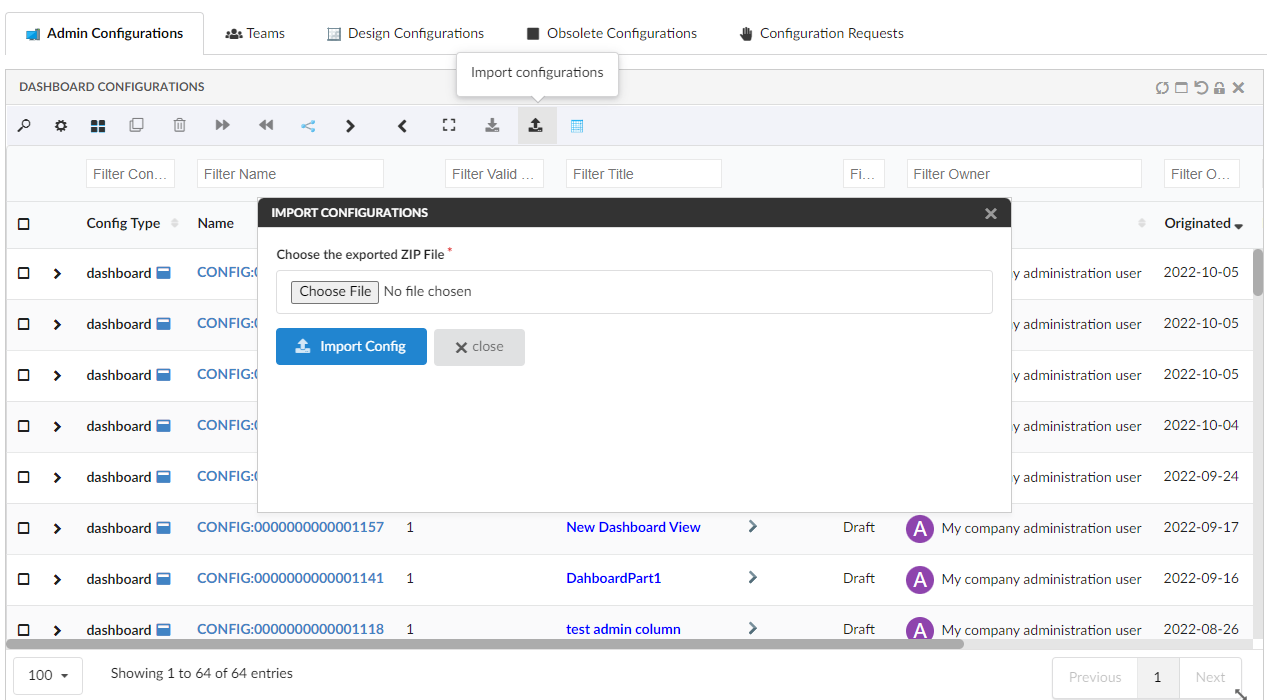This screenshot has width=1267, height=700.
Task: Click the blue share icon in toolbar
Action: pos(308,126)
